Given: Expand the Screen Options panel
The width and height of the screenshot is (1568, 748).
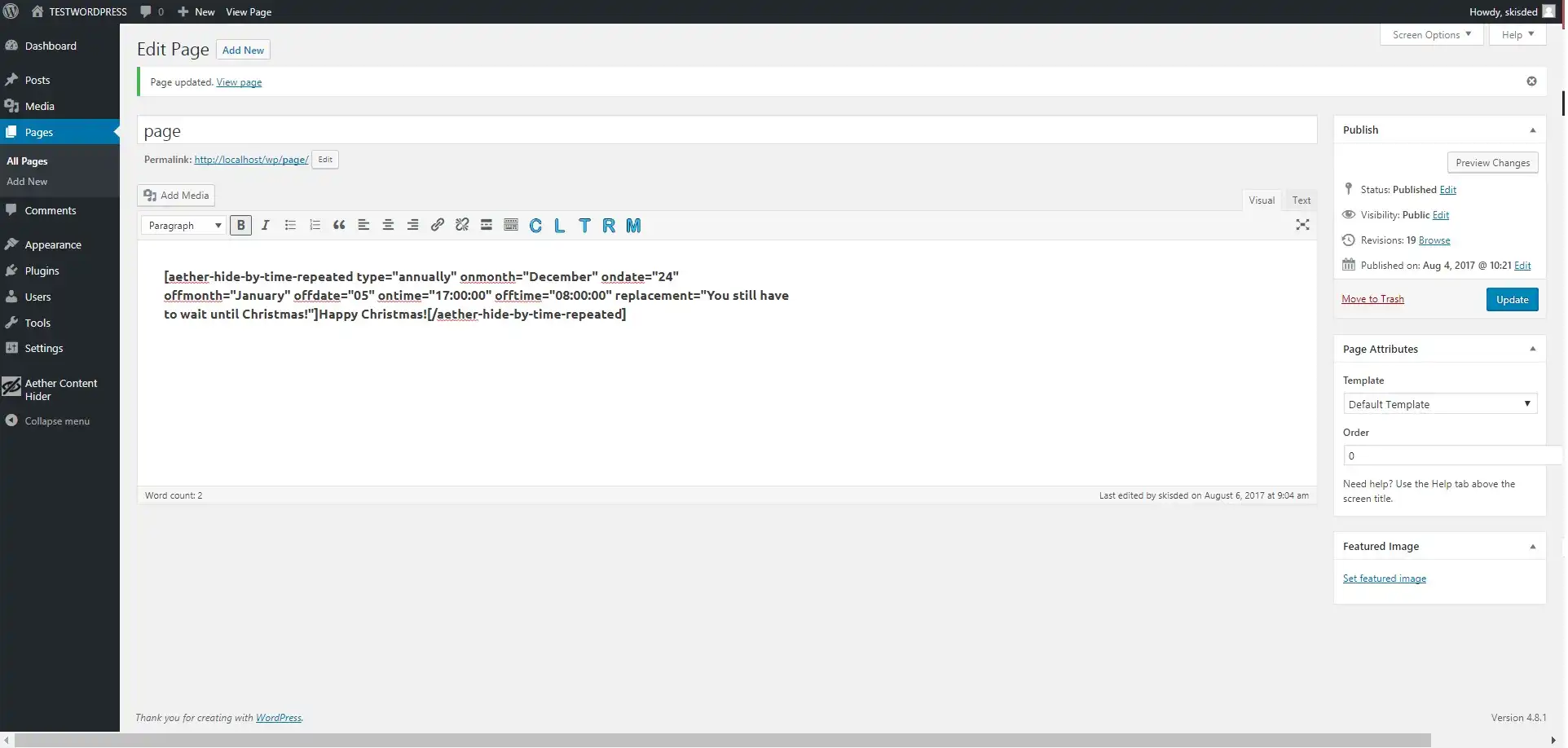Looking at the screenshot, I should click(1431, 35).
